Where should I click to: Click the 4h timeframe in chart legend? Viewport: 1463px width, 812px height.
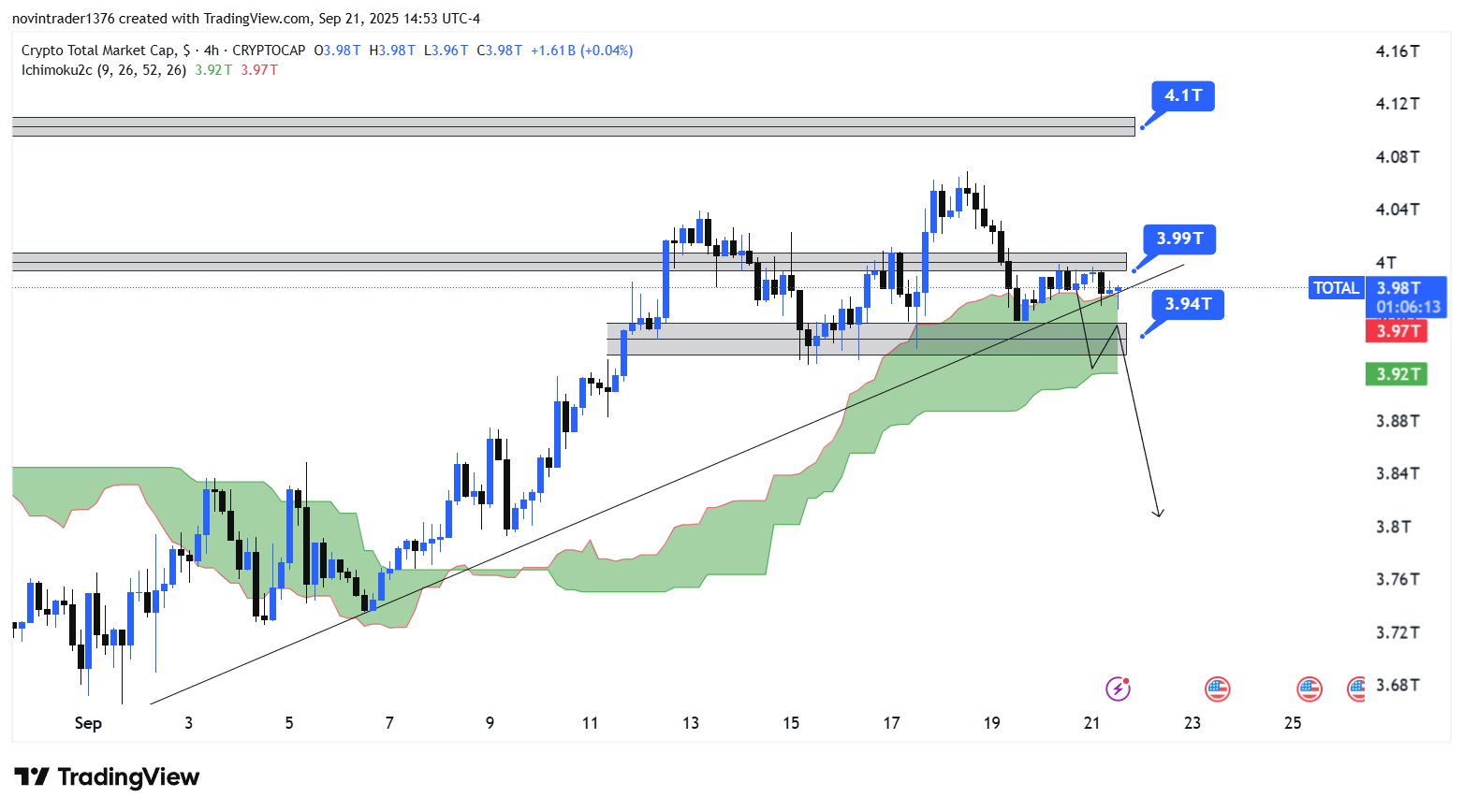click(212, 51)
